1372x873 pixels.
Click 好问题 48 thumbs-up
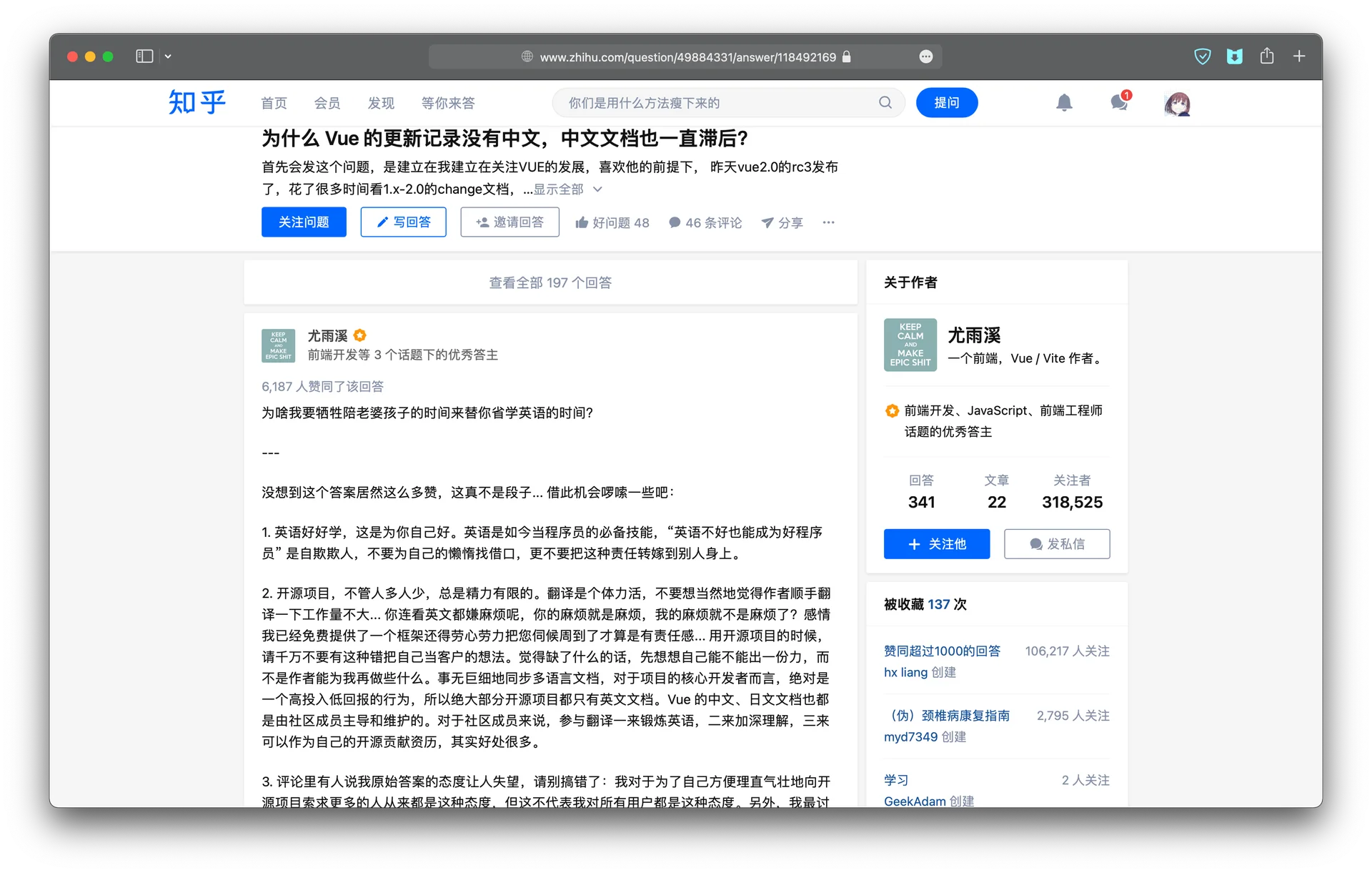612,222
